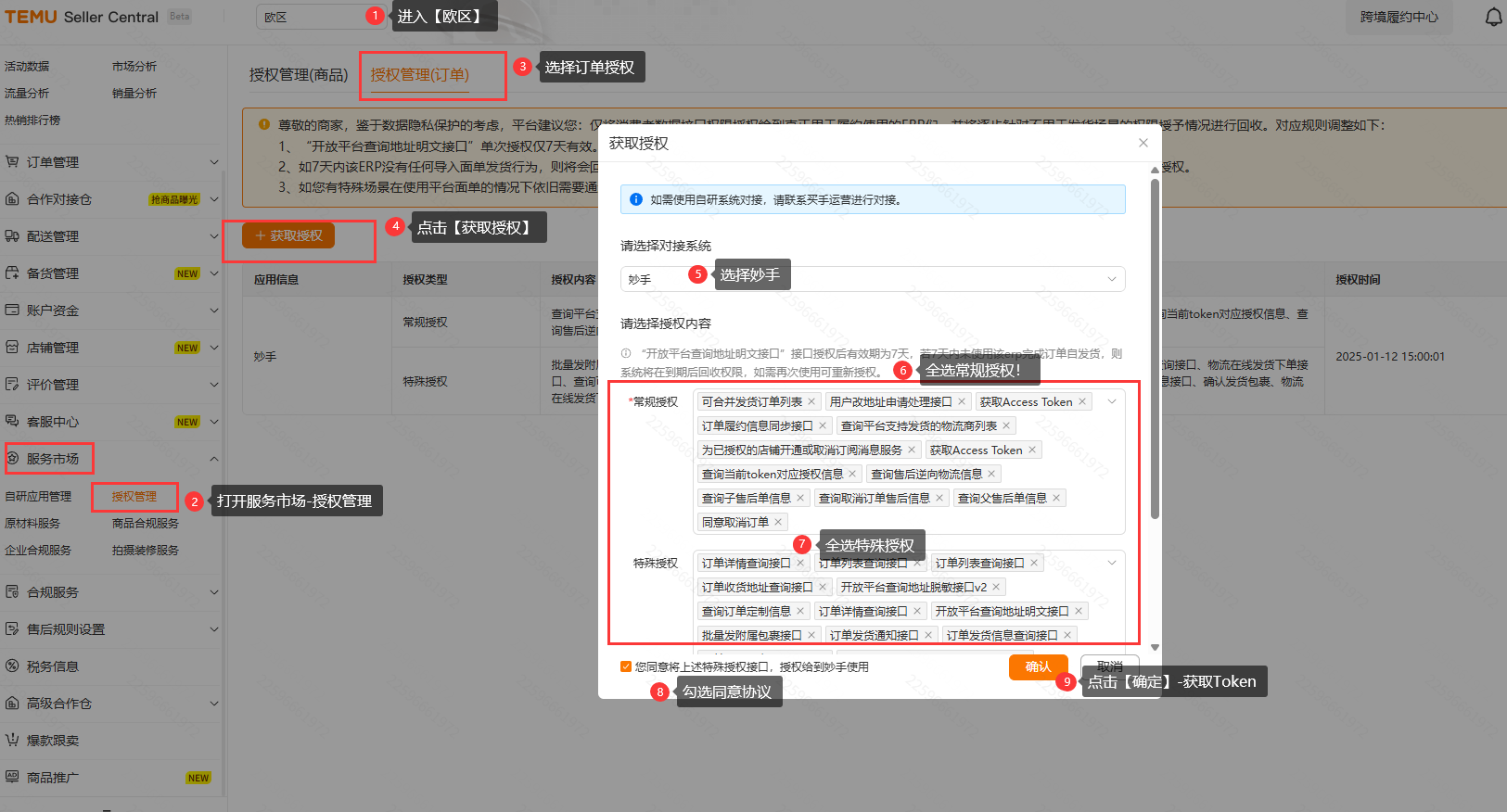This screenshot has width=1507, height=812.
Task: Click the 商品推广 icon in sidebar
Action: [12, 777]
